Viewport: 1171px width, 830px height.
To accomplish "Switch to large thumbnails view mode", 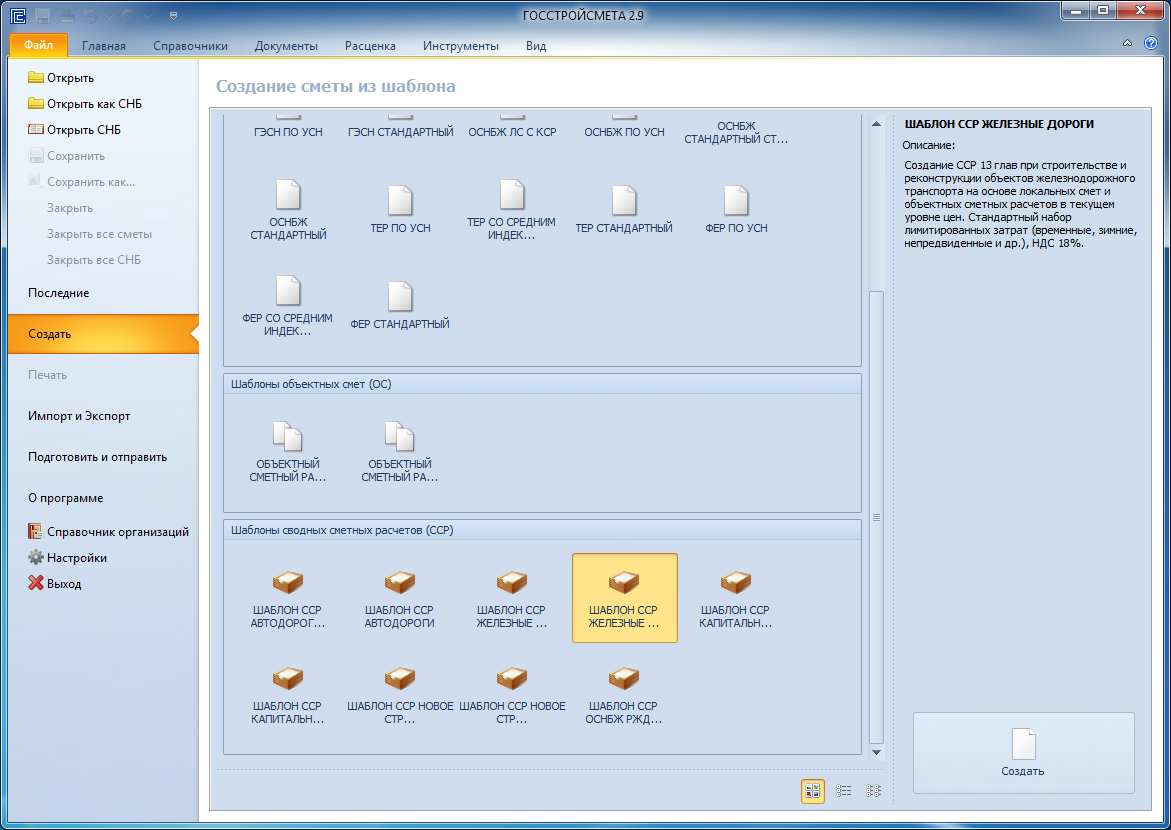I will (813, 790).
